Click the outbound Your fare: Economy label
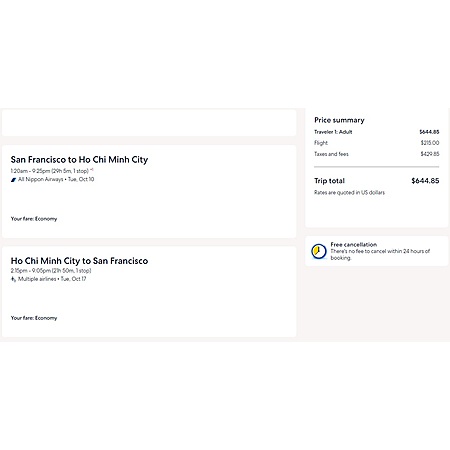 (34, 219)
